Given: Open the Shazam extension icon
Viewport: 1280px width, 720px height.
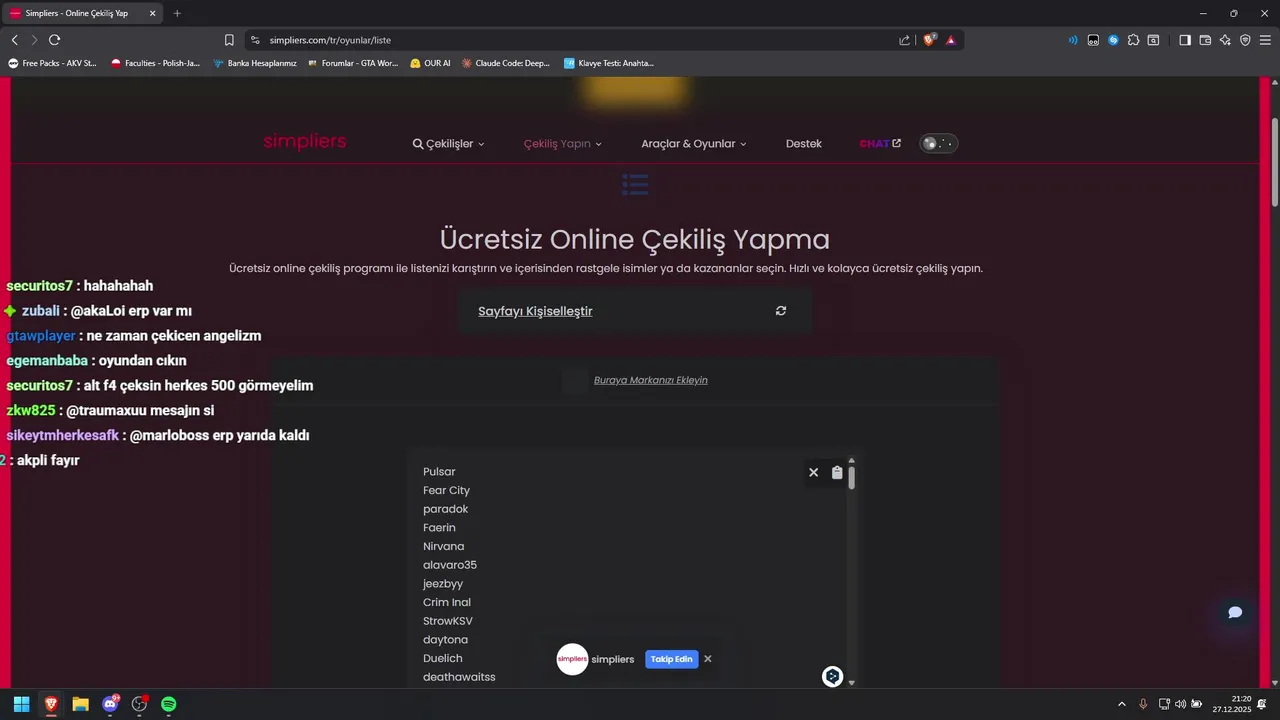Looking at the screenshot, I should coord(1113,40).
